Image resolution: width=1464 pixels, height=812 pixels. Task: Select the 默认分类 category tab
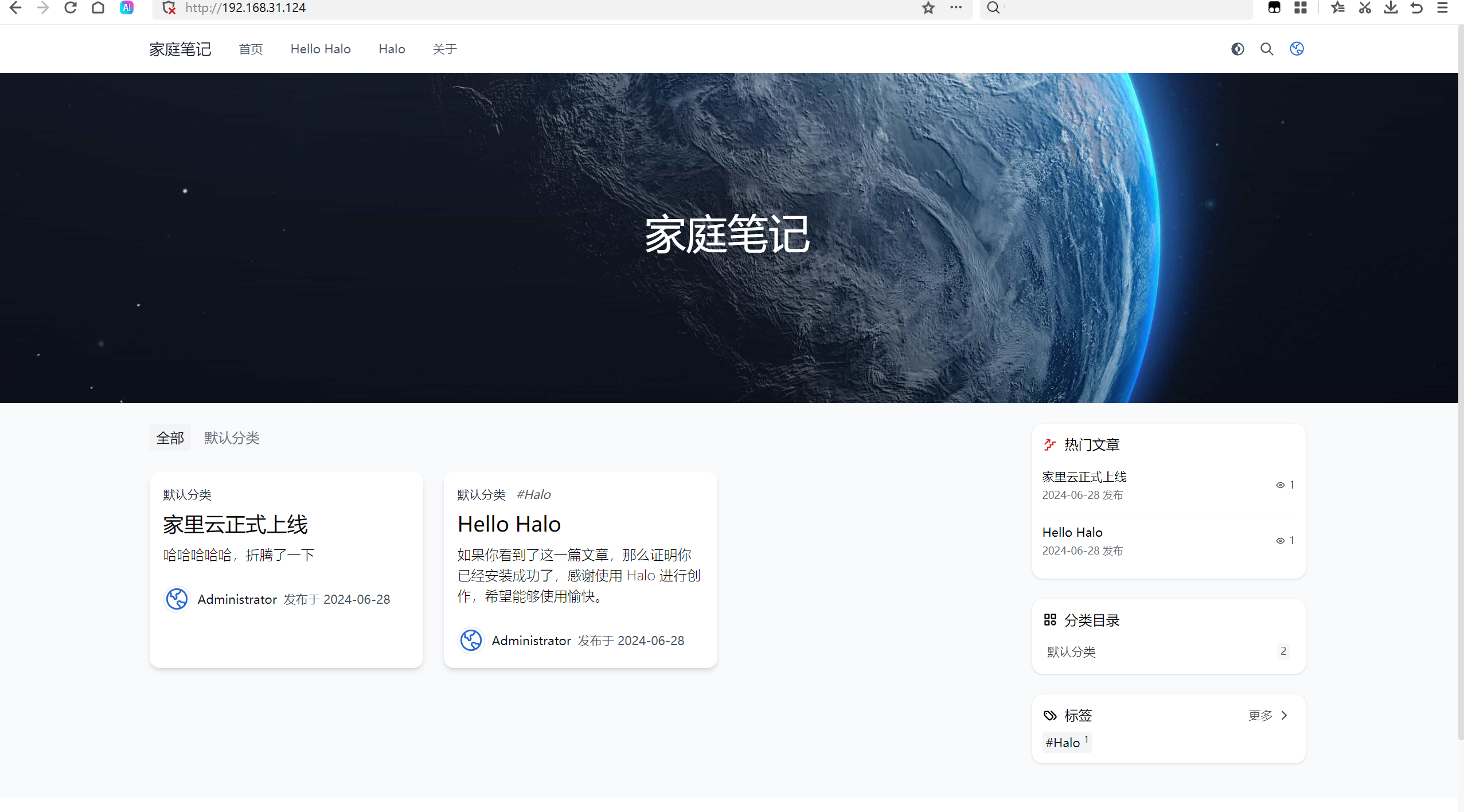point(232,438)
